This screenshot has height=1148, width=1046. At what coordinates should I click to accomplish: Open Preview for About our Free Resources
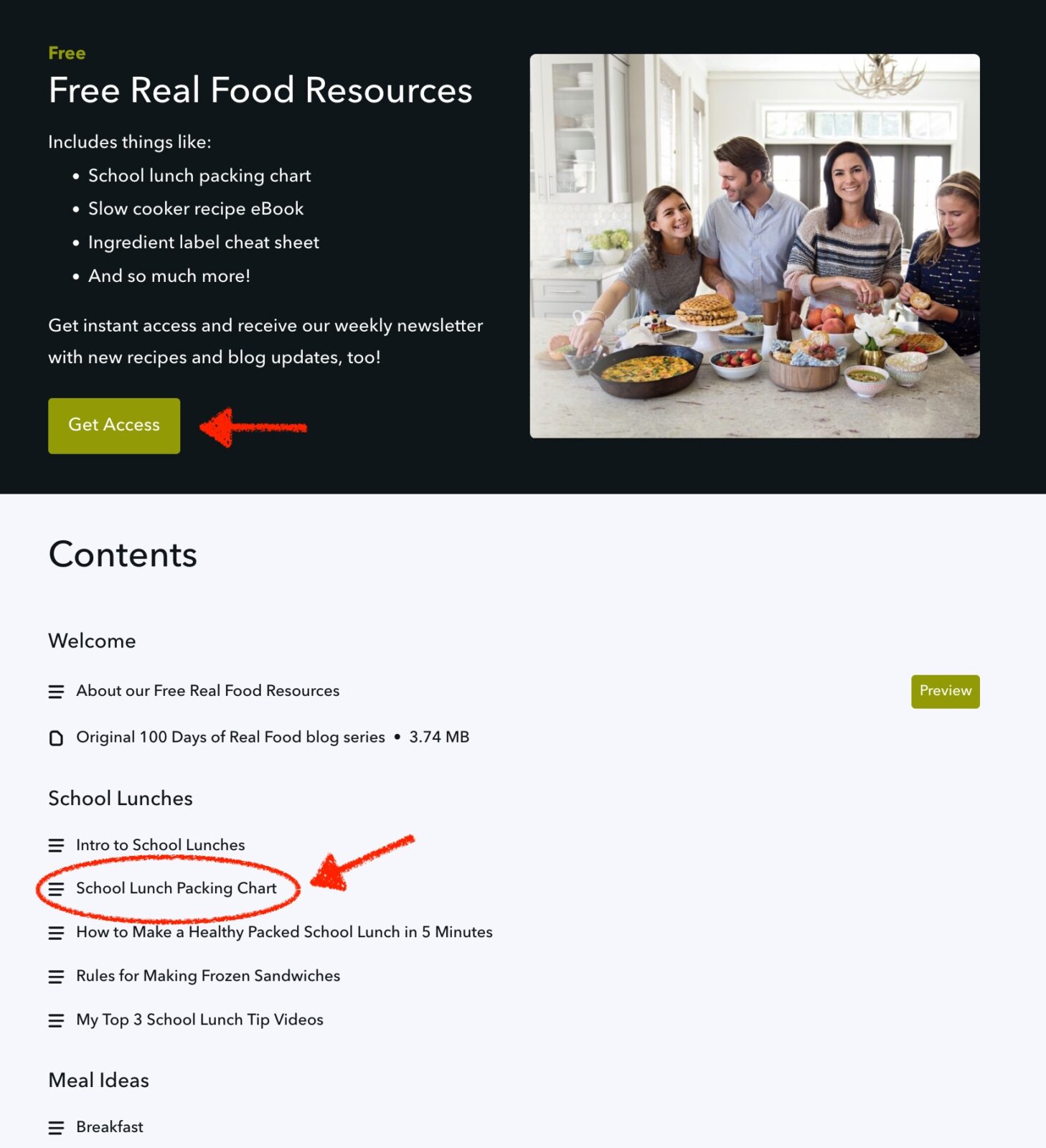pyautogui.click(x=945, y=691)
